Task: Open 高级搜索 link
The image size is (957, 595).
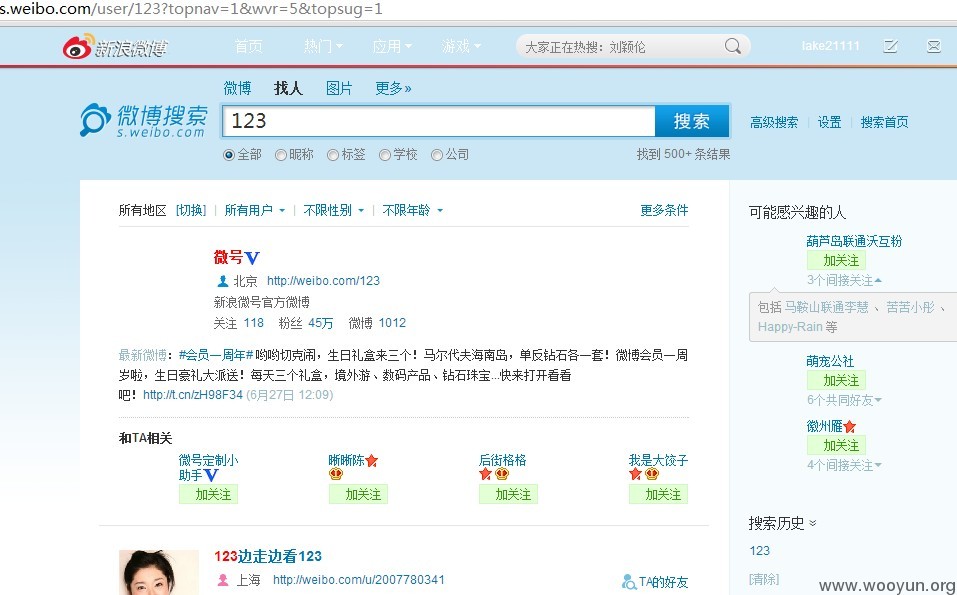Action: (774, 123)
